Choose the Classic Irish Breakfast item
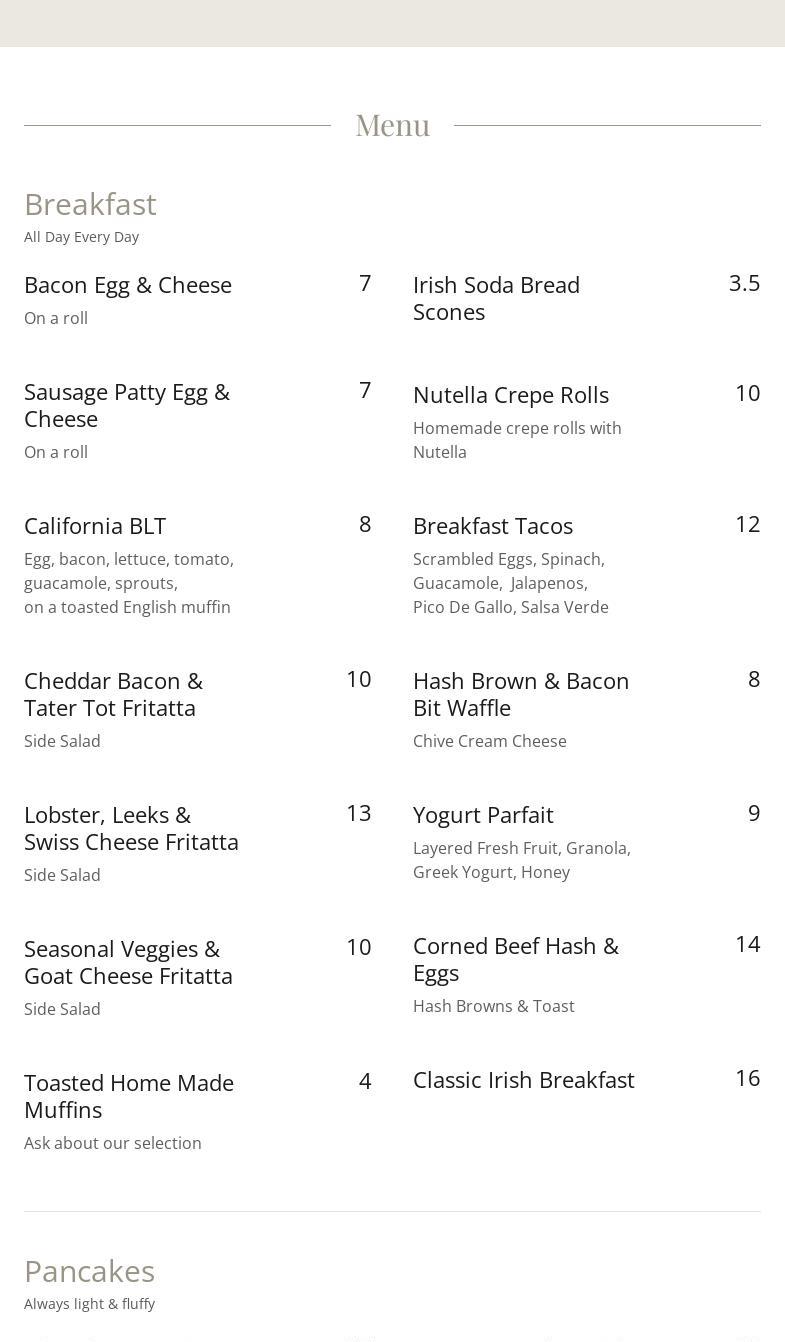The width and height of the screenshot is (785, 1342). [524, 1080]
